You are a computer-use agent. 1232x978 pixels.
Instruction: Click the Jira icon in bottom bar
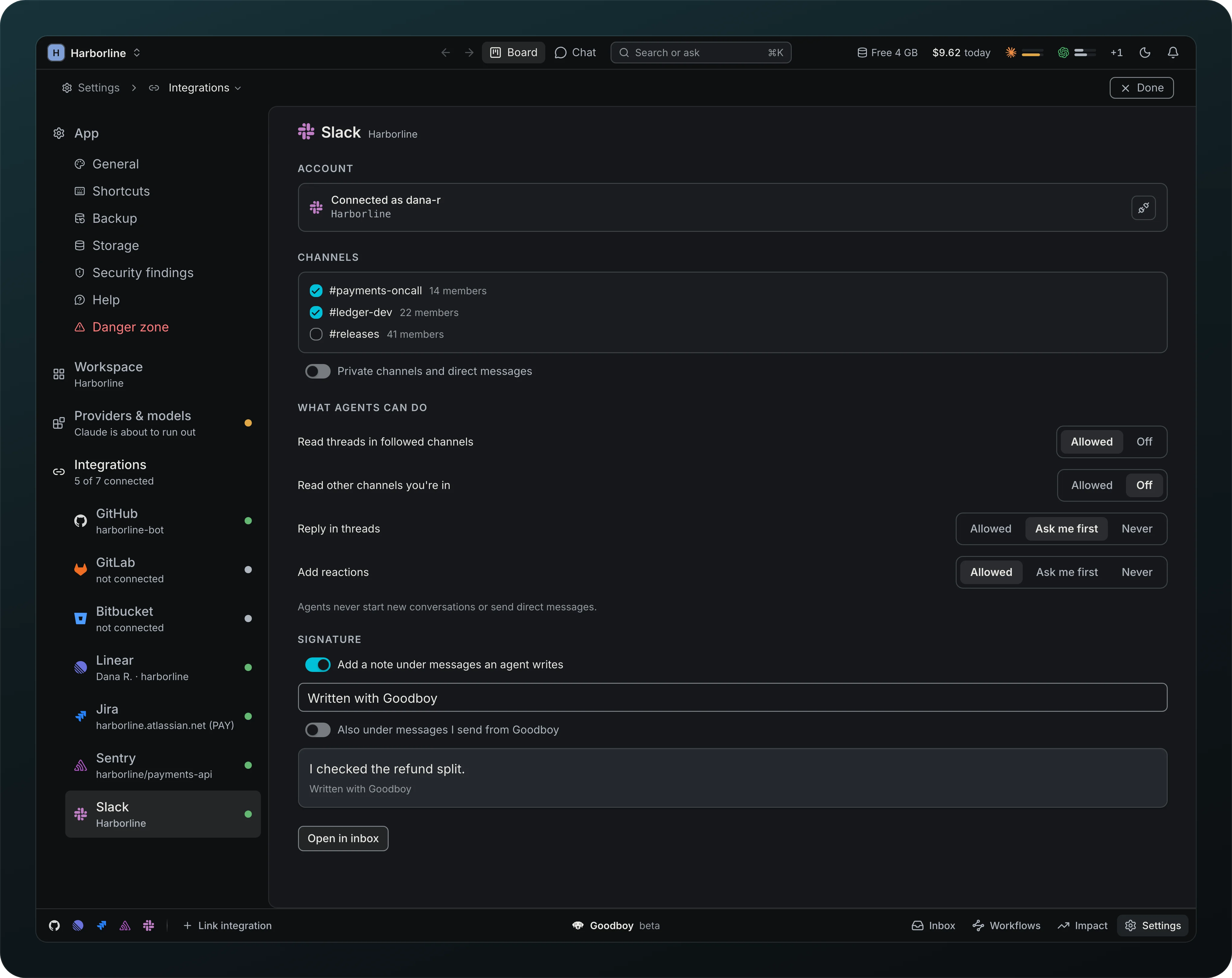(102, 925)
